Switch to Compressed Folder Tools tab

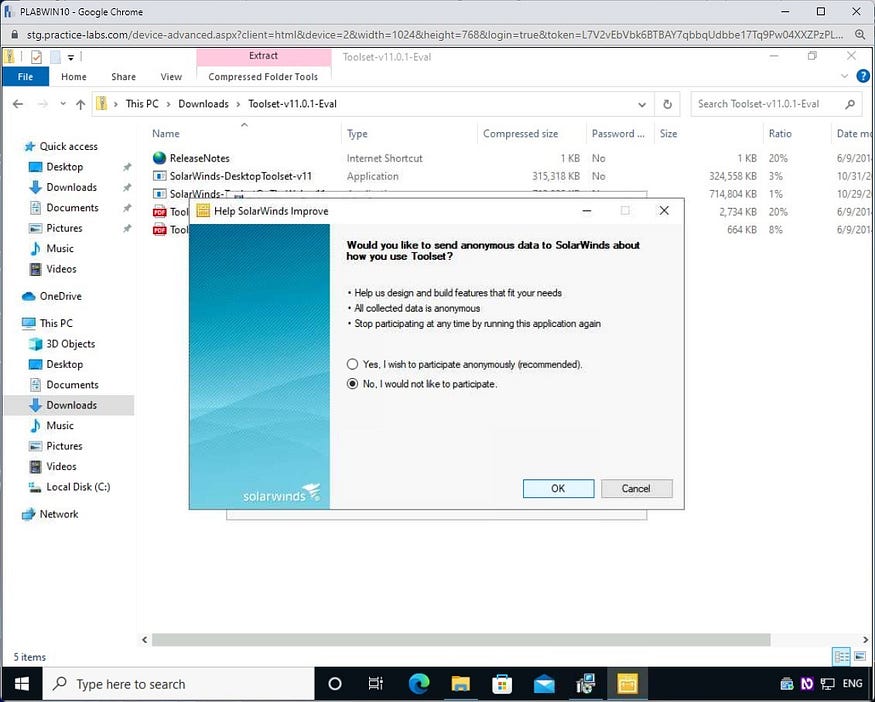[x=263, y=76]
